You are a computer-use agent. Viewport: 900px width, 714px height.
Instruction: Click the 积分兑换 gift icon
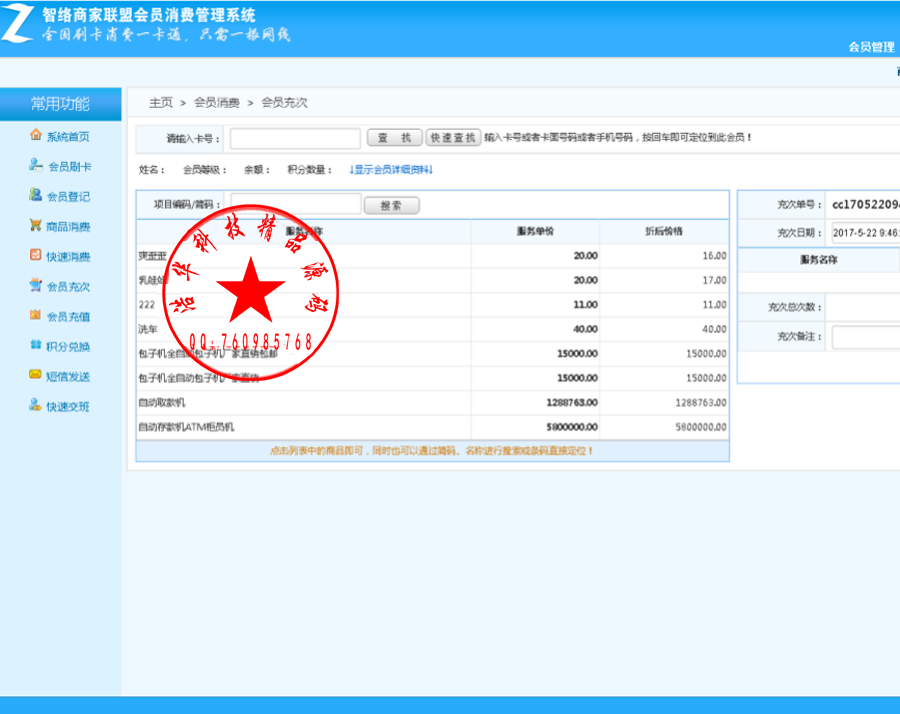(x=36, y=344)
